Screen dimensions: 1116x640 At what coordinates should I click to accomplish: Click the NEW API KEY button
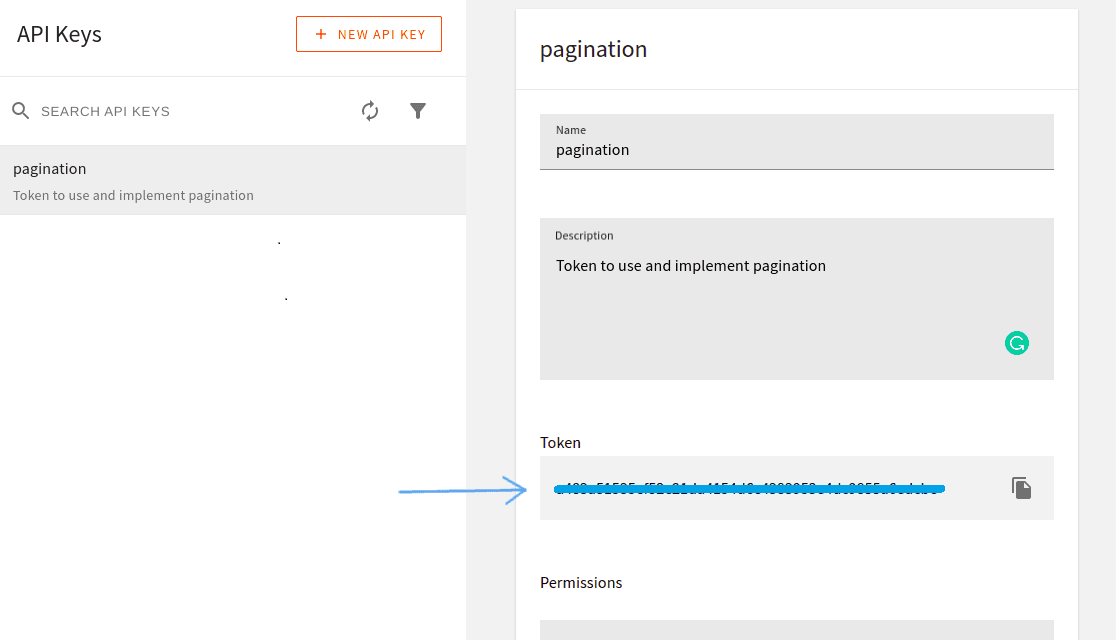point(369,34)
